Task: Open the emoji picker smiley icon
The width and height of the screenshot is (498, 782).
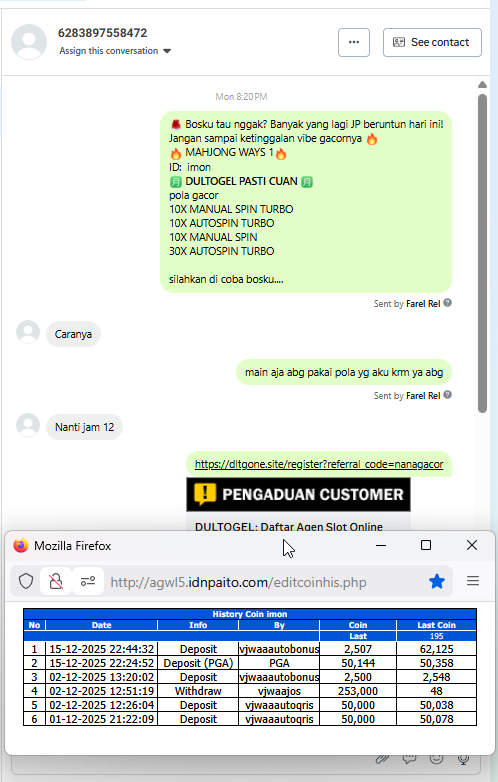Action: pos(436,759)
